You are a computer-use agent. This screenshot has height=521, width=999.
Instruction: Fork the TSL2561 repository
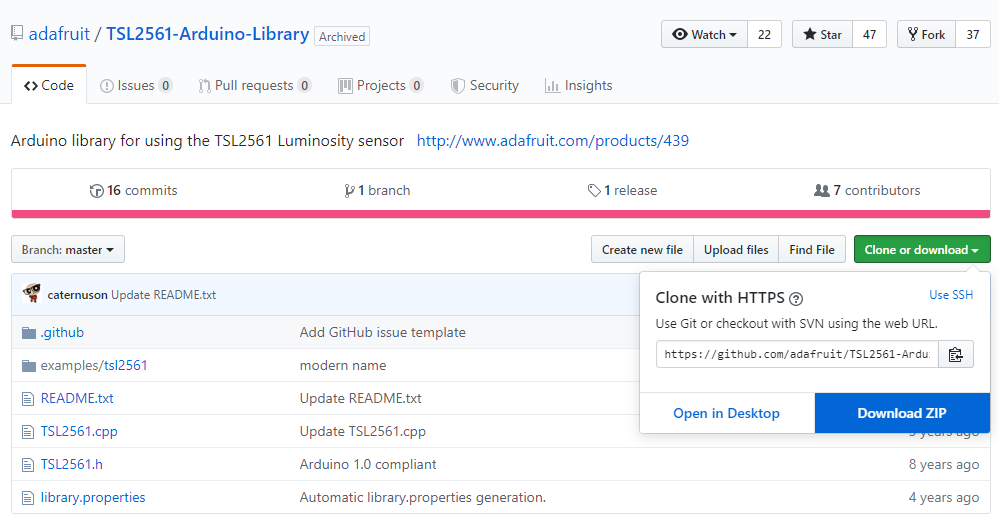coord(926,34)
